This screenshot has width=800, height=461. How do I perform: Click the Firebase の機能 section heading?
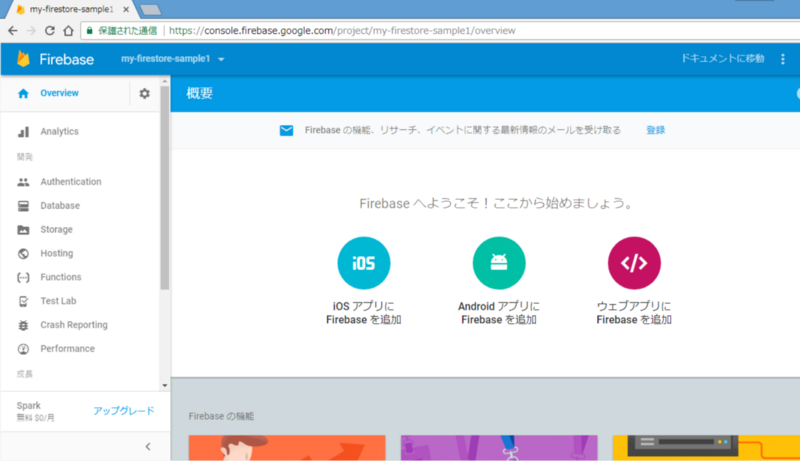221,416
